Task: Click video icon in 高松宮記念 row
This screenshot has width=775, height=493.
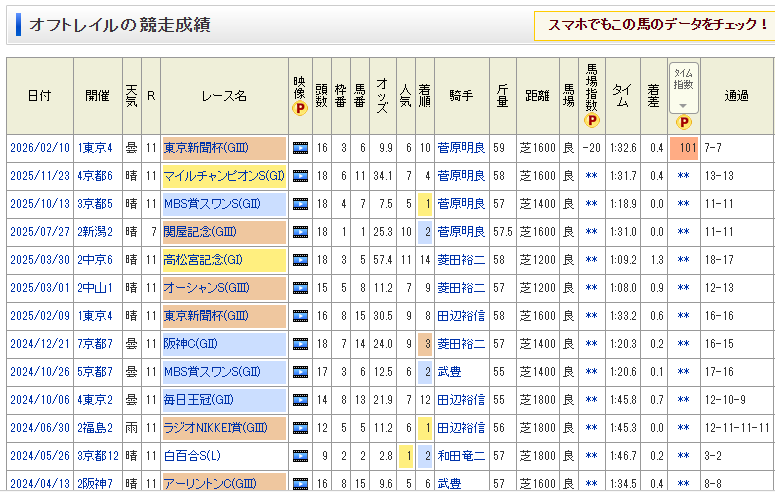Action: point(300,260)
